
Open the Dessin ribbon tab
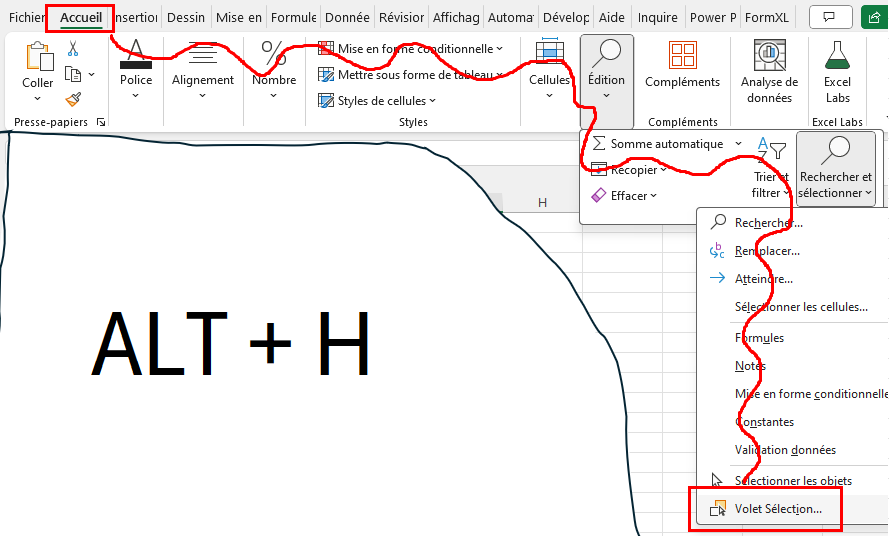pyautogui.click(x=186, y=17)
